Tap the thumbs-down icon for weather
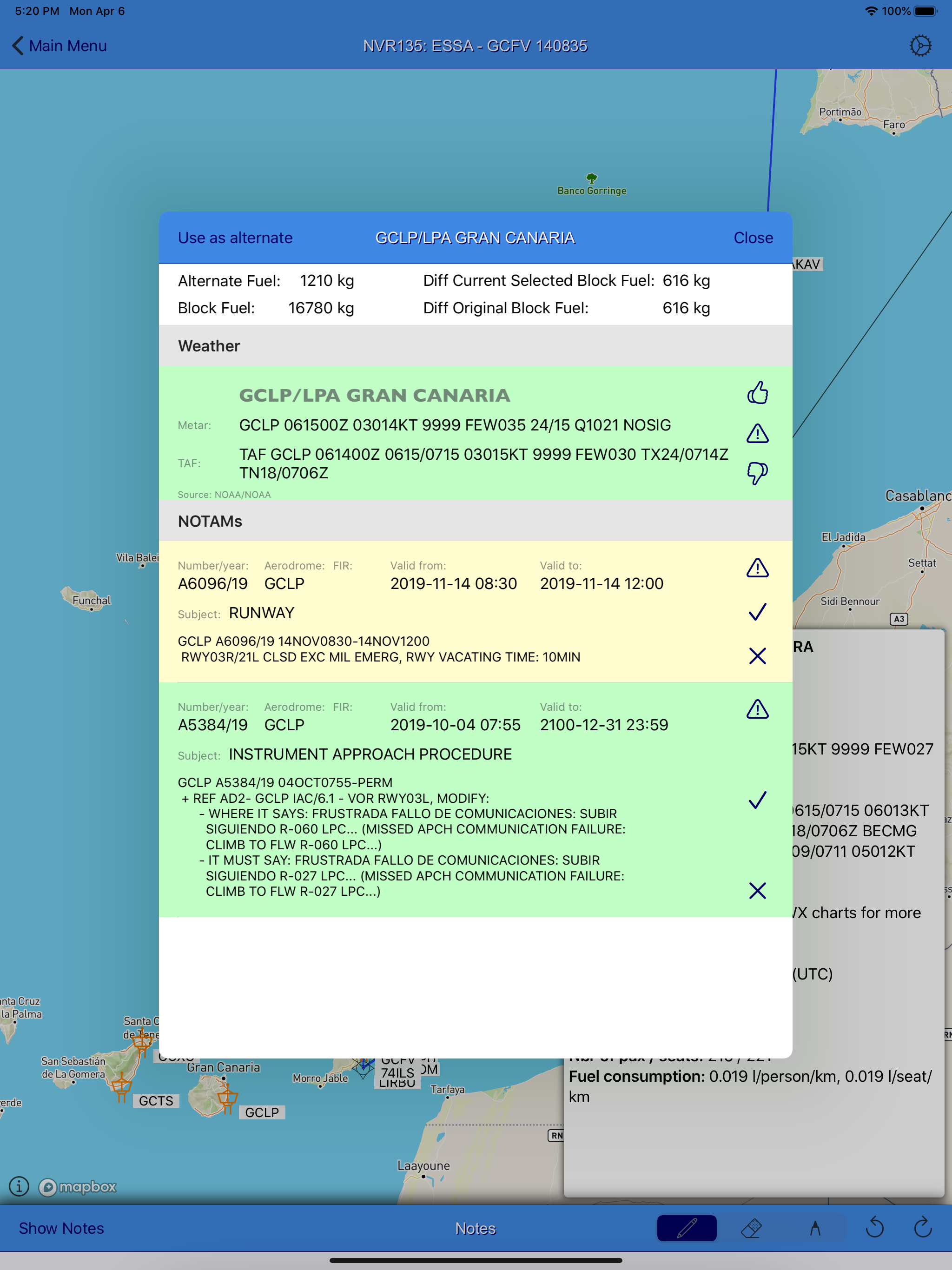This screenshot has height=1270, width=952. point(757,473)
